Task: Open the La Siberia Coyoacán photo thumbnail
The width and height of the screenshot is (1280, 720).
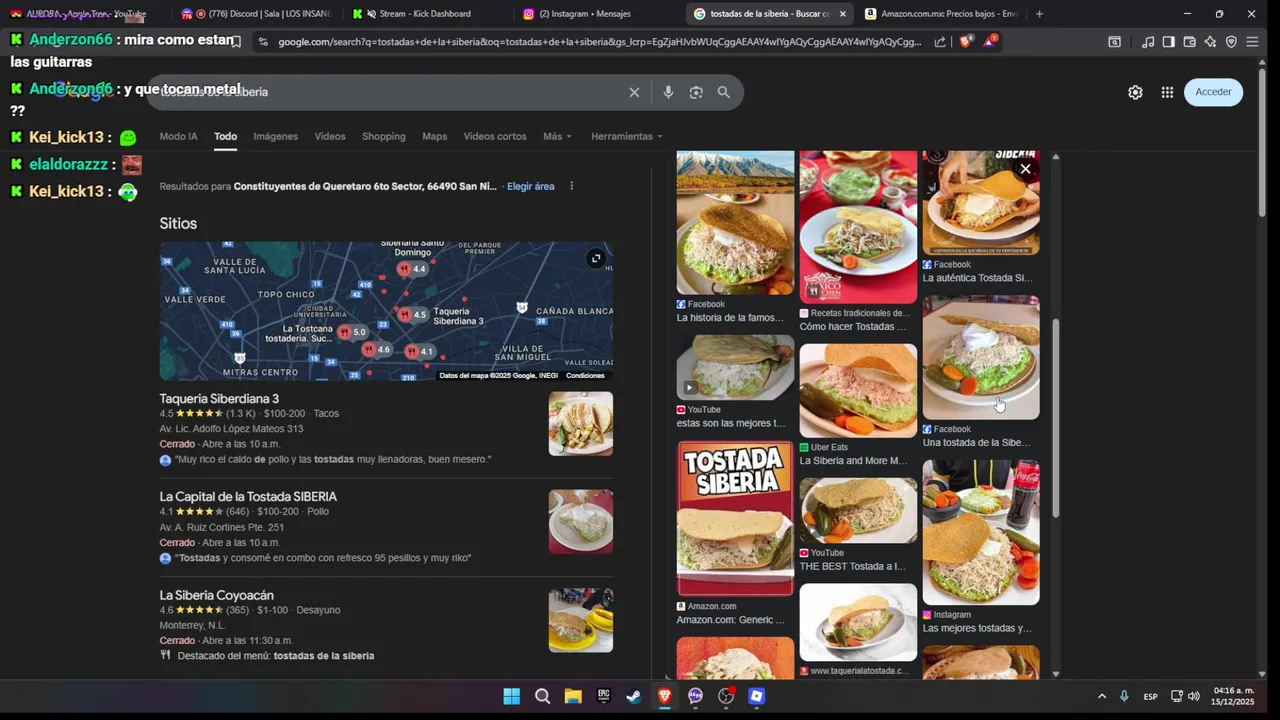Action: pyautogui.click(x=581, y=620)
